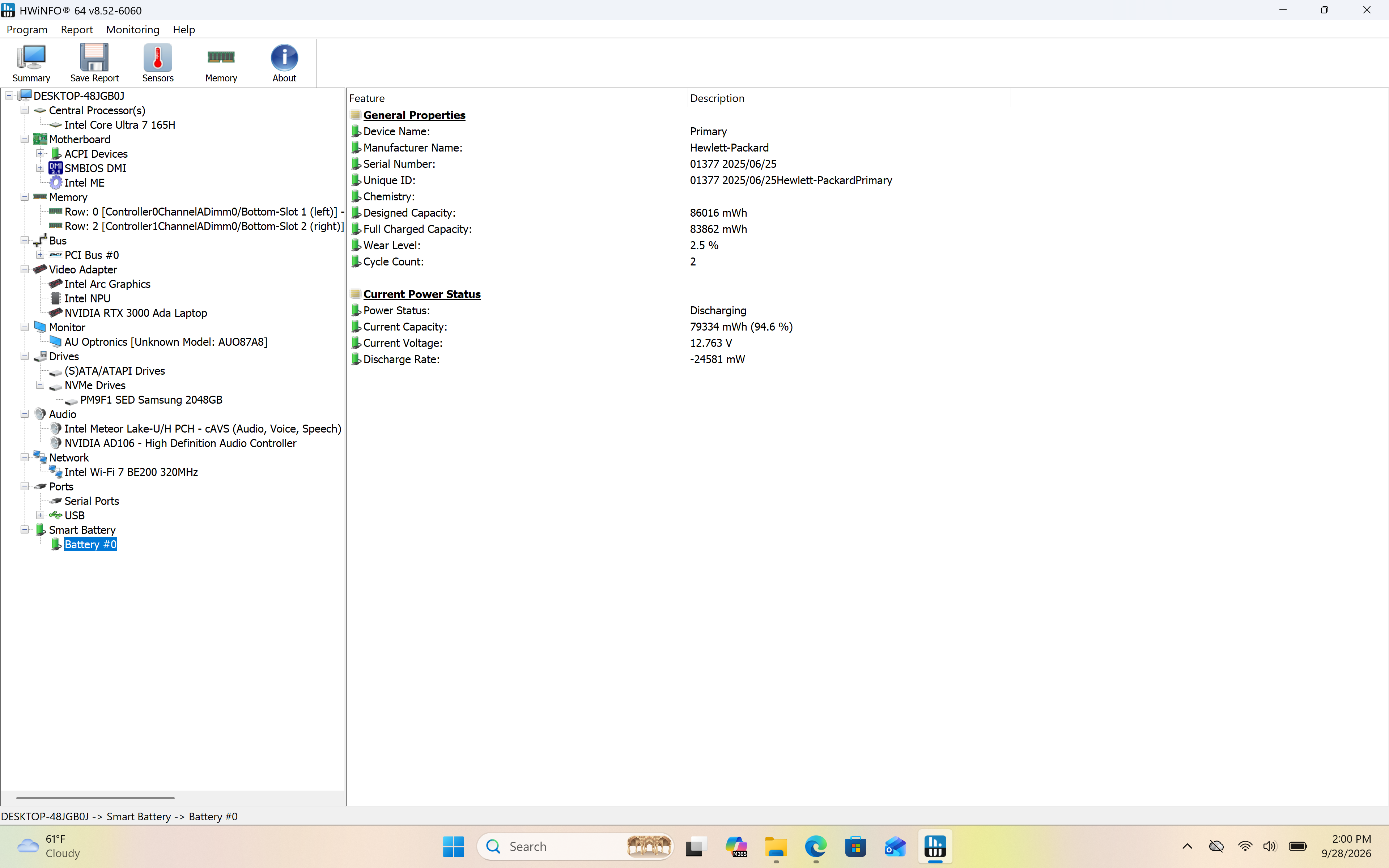Open the weather widget 61°F Cloudy
Screen dimensions: 1389x868
coord(49,846)
